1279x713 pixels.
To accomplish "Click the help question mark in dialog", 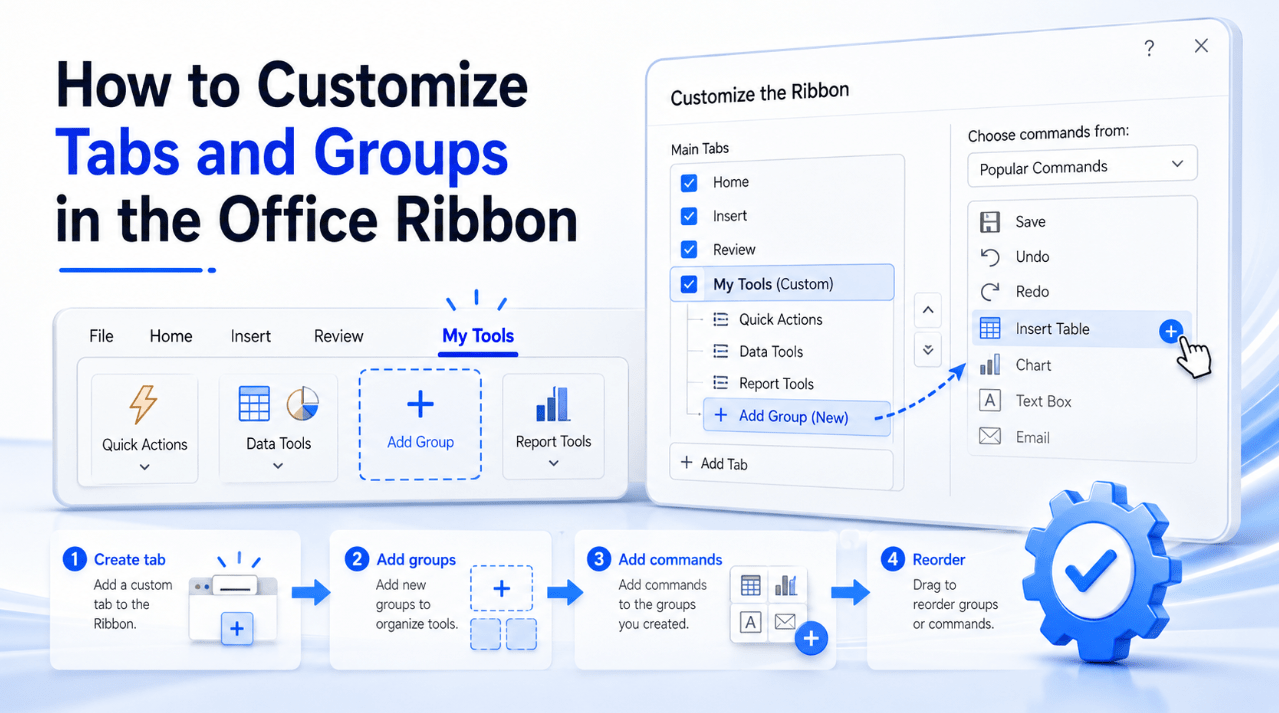I will tap(1149, 48).
